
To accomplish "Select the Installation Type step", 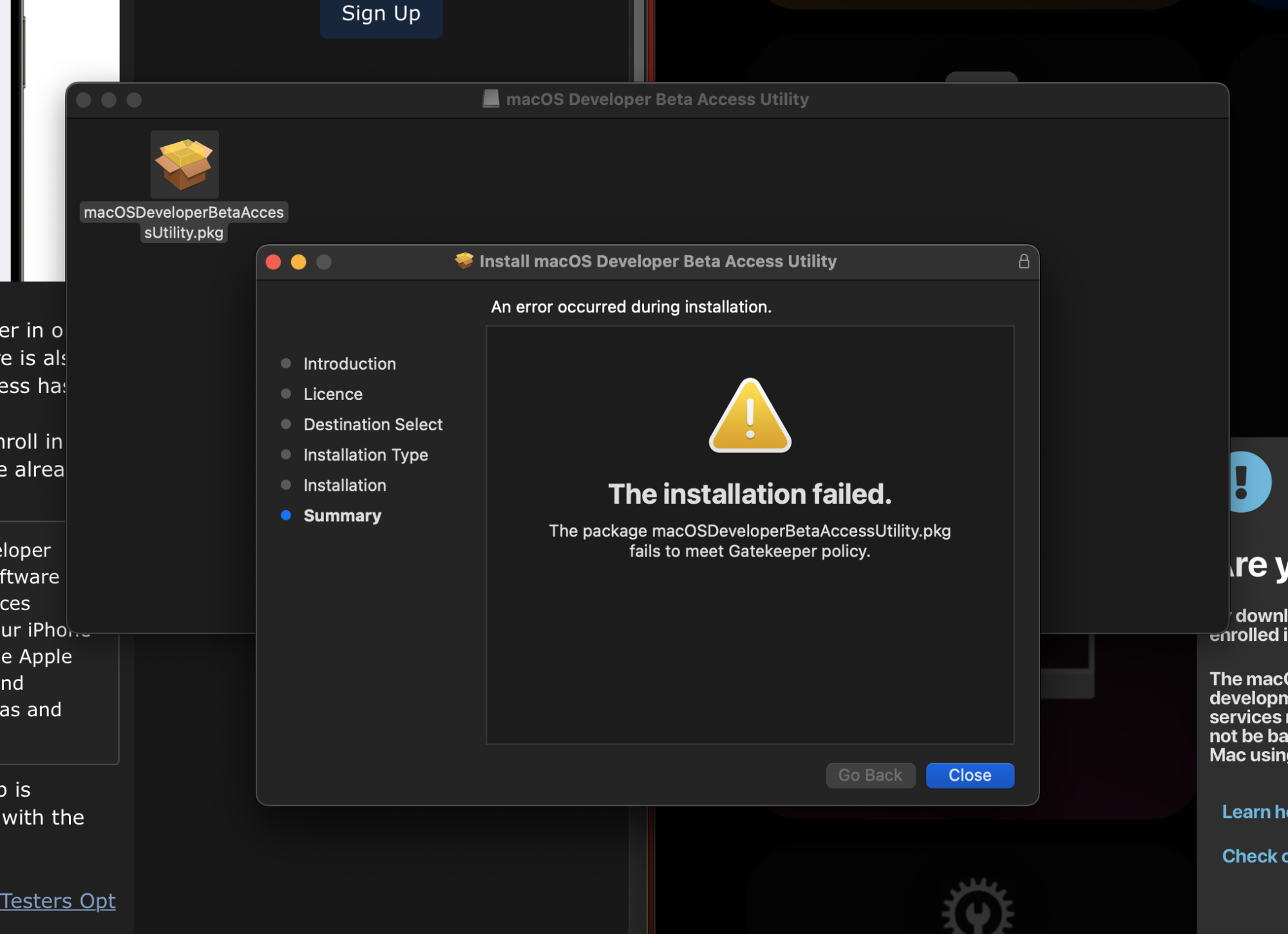I will pos(365,455).
